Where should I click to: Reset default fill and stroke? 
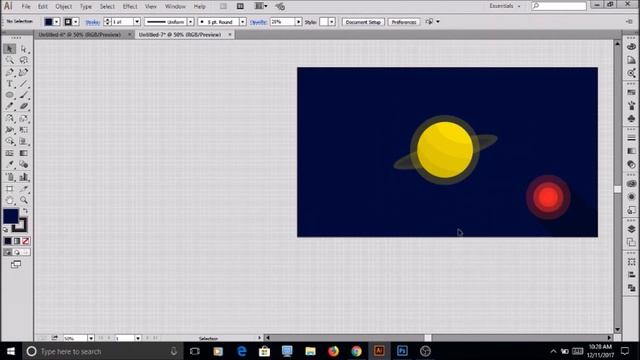(6, 230)
